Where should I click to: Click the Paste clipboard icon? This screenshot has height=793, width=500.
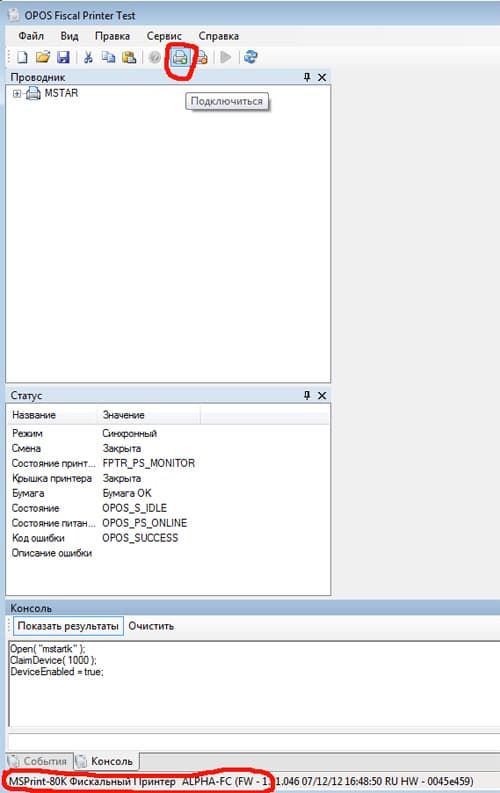pos(129,57)
